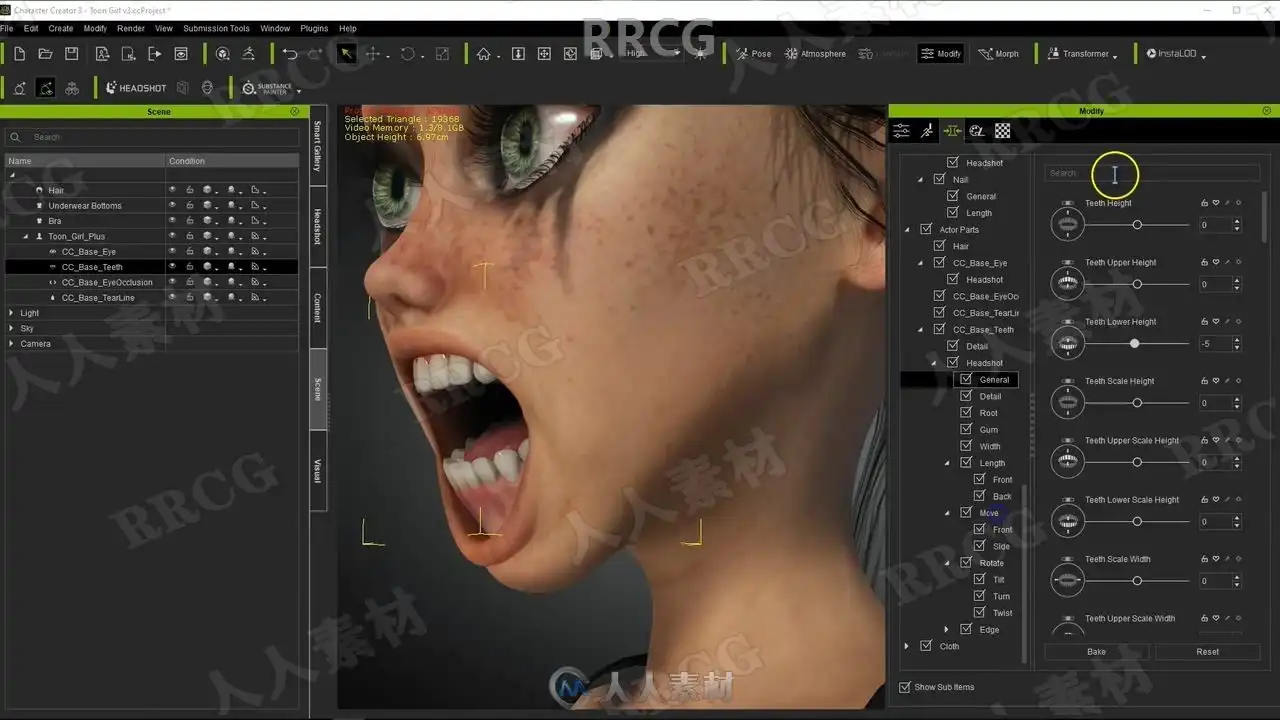Click the Undo arrow icon
This screenshot has height=720, width=1280.
tap(289, 54)
